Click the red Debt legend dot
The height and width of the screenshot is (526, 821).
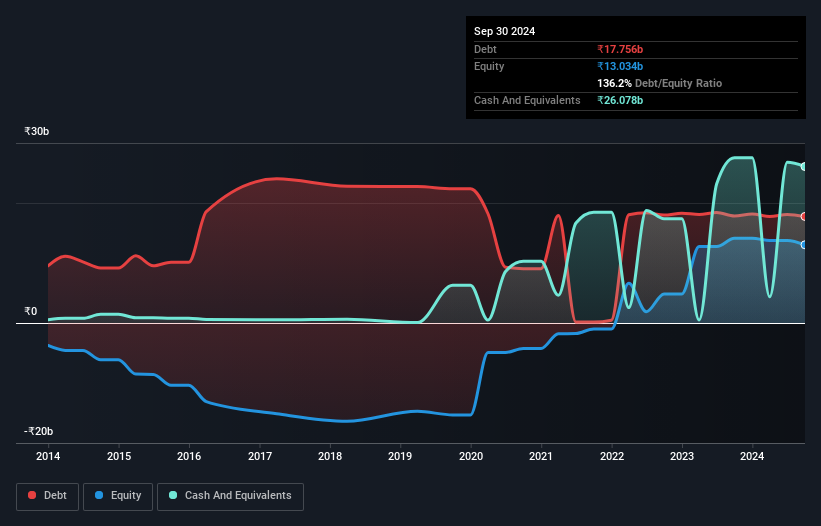32,495
